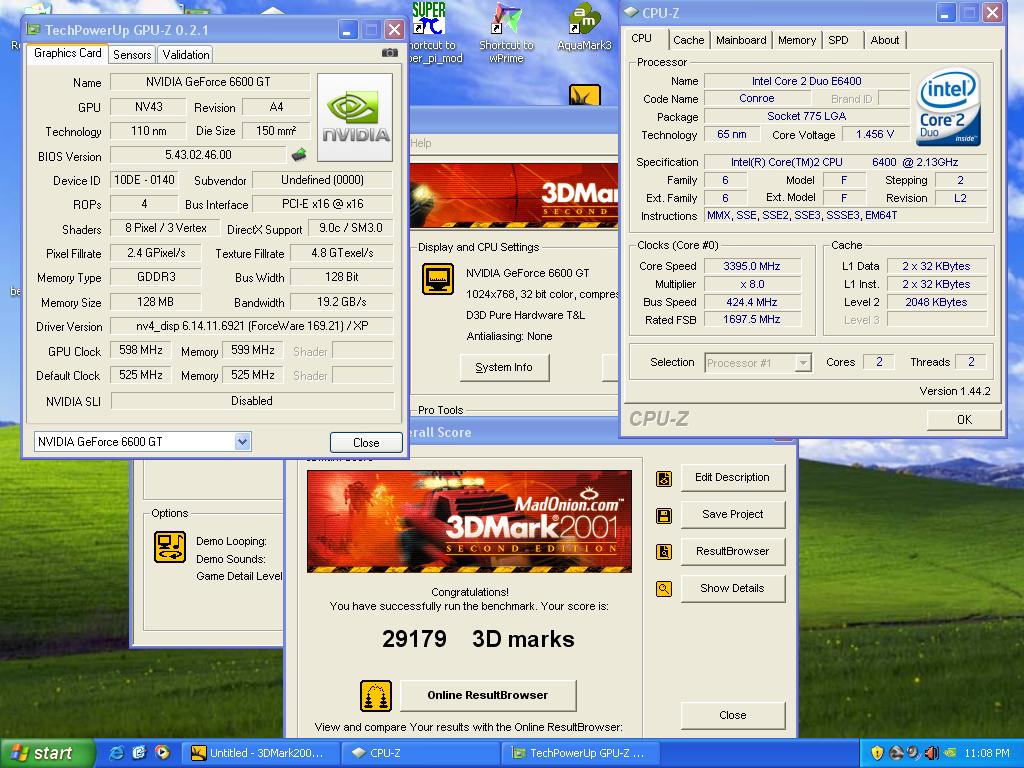The width and height of the screenshot is (1024, 768).
Task: Click the Rated FSB value 1697.5 MHz
Action: pyautogui.click(x=752, y=319)
